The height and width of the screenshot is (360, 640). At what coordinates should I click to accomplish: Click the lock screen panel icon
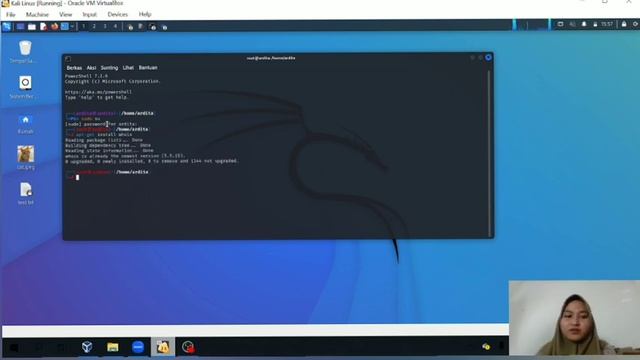click(624, 24)
